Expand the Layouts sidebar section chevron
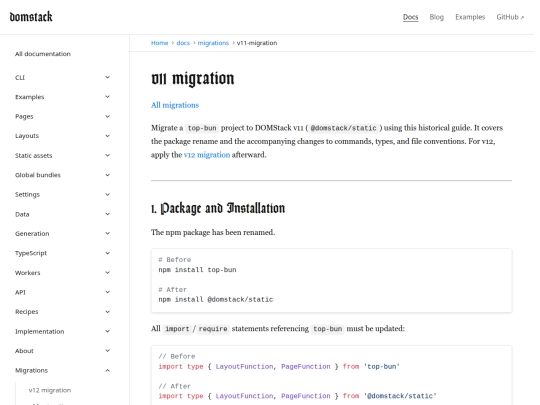 [107, 136]
